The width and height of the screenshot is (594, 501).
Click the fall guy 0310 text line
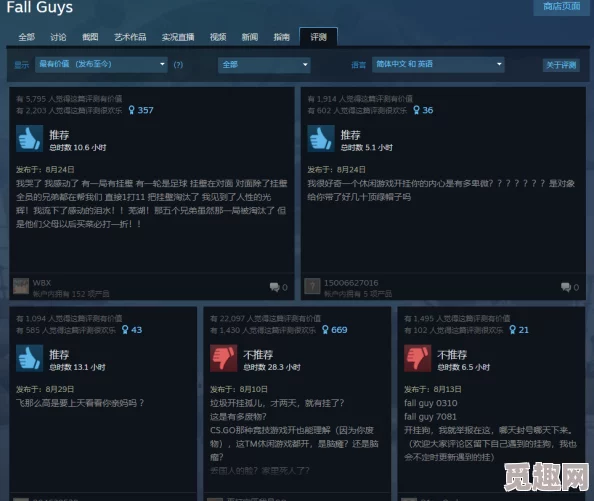(431, 403)
